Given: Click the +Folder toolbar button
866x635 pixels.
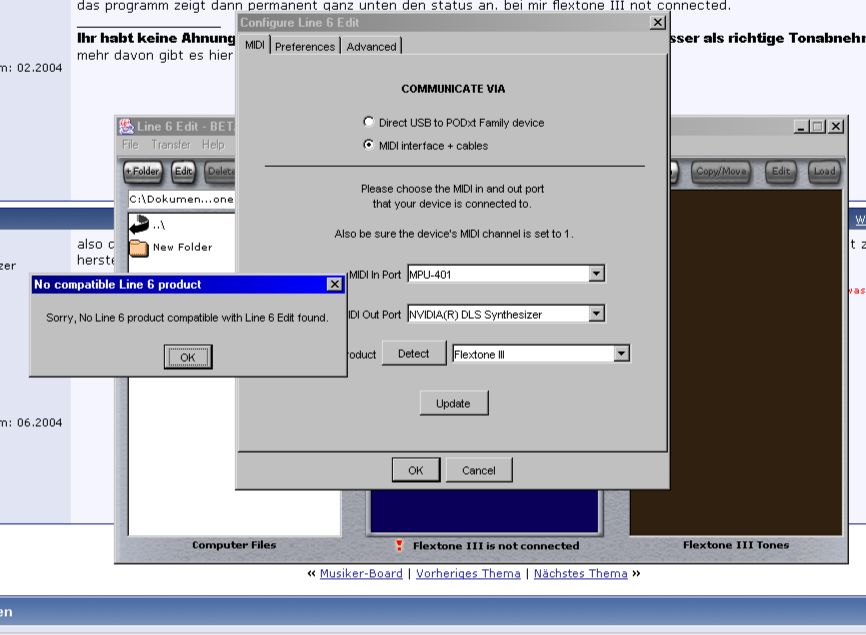Looking at the screenshot, I should [142, 171].
